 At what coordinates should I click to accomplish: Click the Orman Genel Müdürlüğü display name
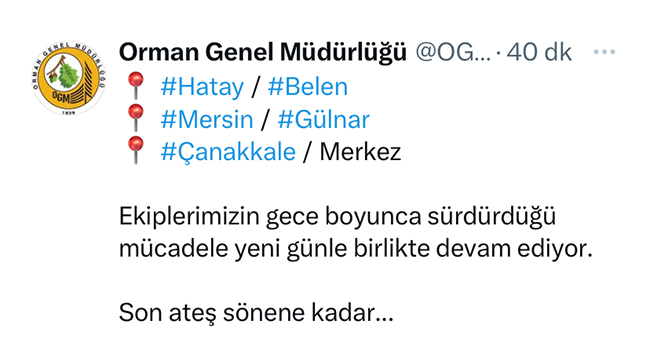[x=263, y=53]
